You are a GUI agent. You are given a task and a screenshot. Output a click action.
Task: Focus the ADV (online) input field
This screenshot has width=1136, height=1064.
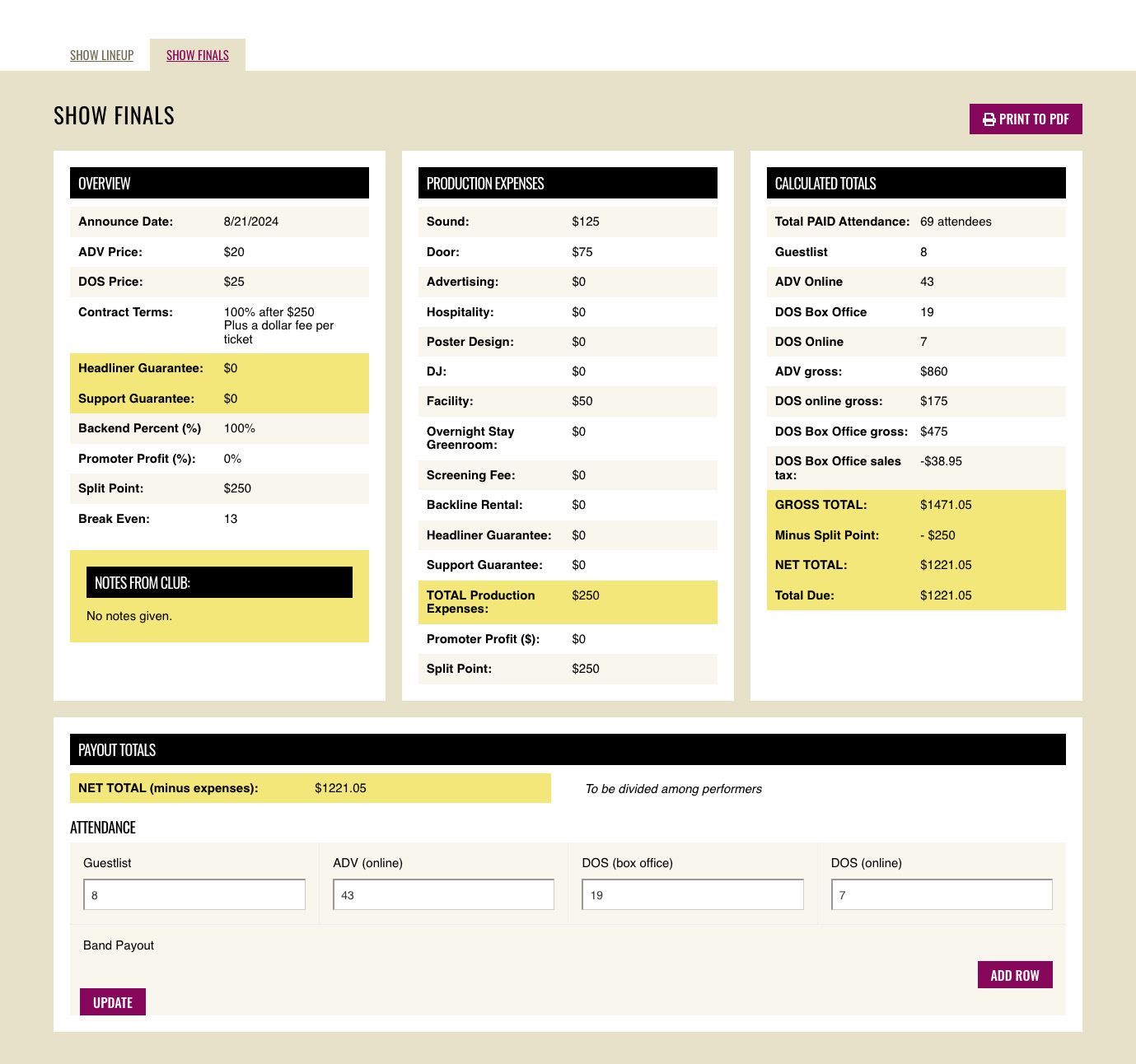(443, 894)
